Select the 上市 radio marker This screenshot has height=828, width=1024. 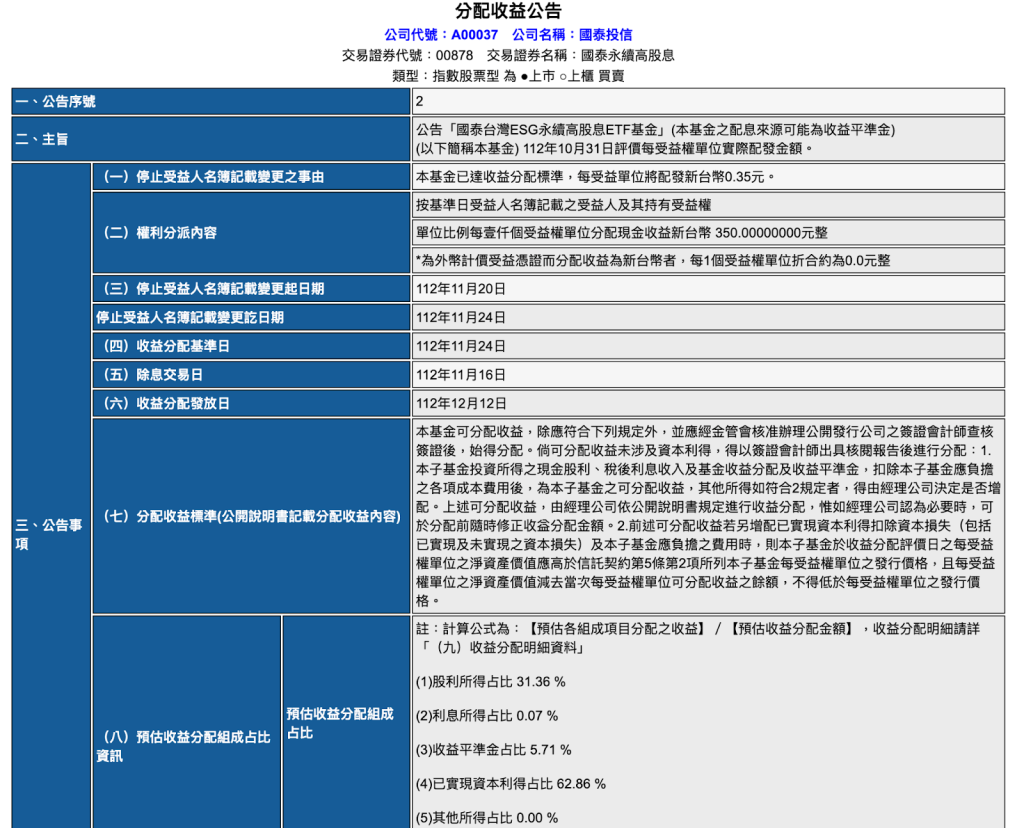525,76
